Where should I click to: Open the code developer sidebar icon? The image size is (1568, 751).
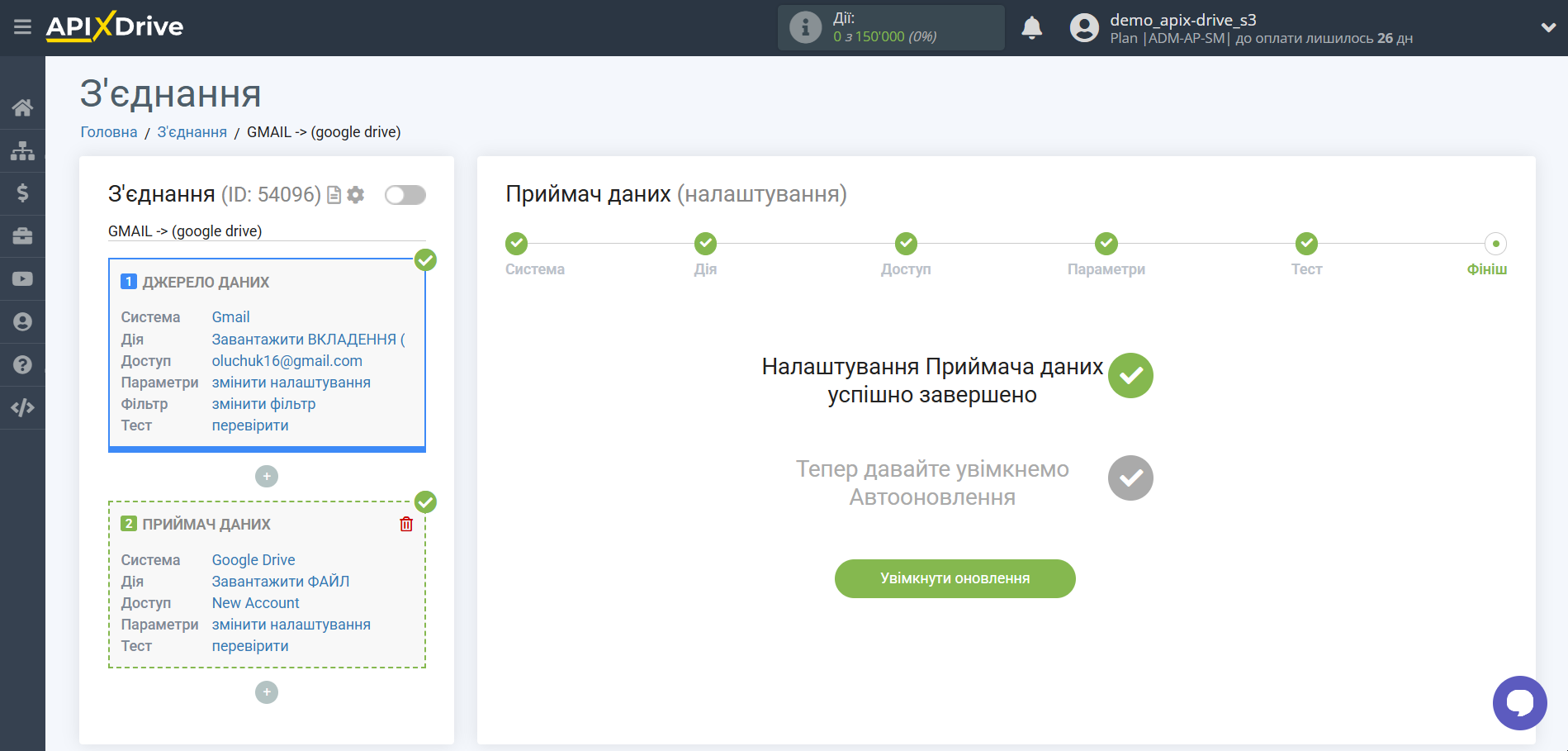pos(22,407)
